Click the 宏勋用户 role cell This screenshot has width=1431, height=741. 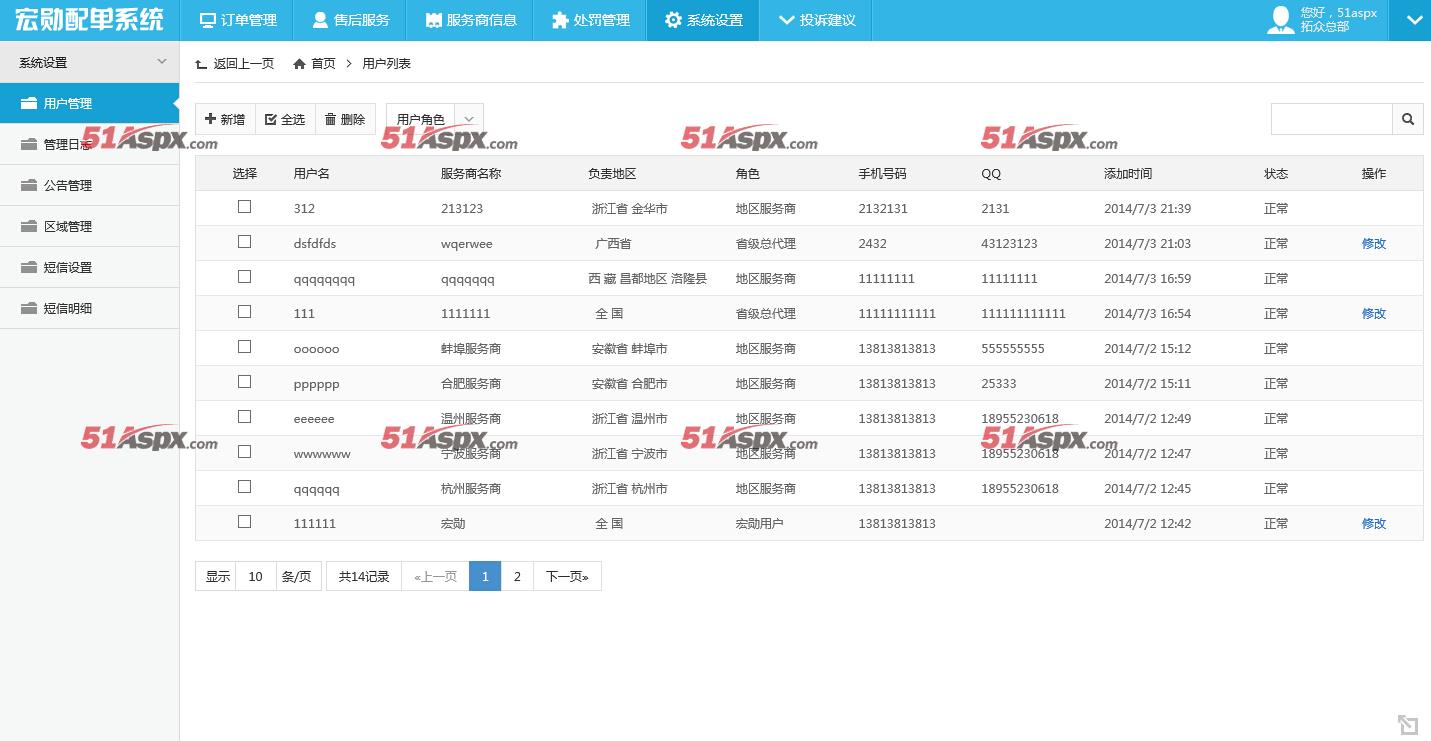tap(760, 523)
